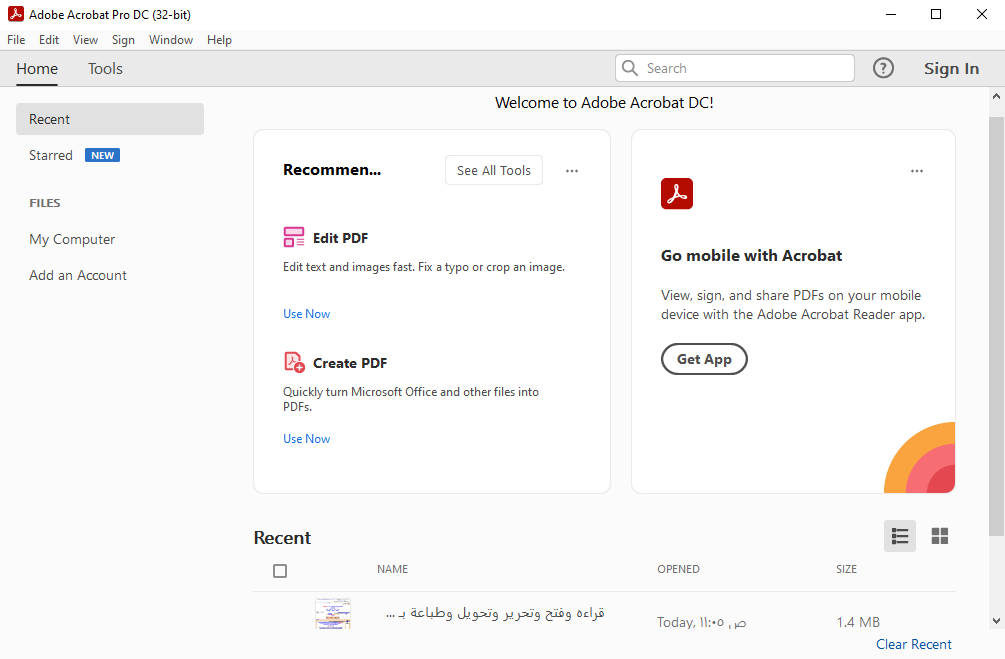Click the Today opened time of the recent file
1005x659 pixels.
701,622
